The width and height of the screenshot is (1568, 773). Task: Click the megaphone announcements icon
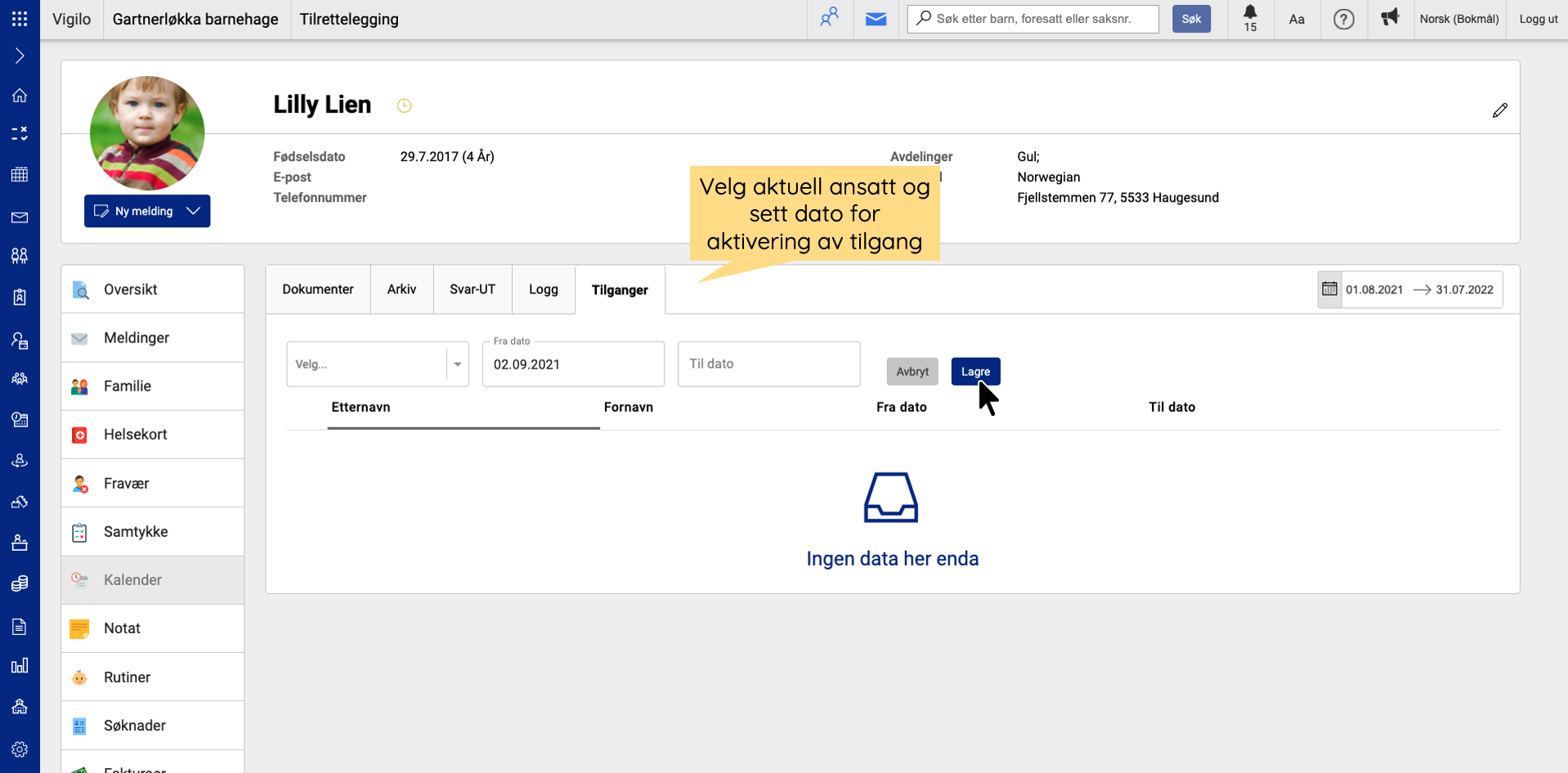coord(1389,18)
